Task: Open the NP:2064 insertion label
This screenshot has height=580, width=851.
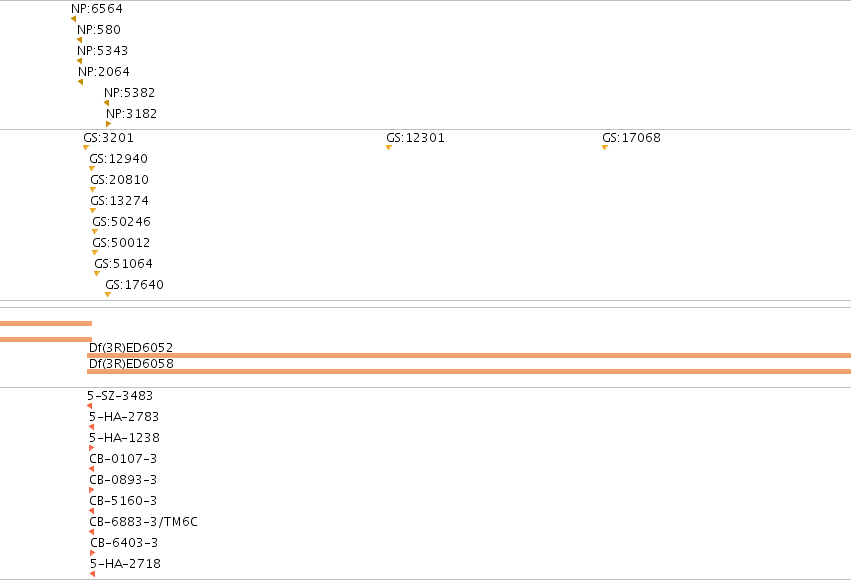Action: click(104, 72)
